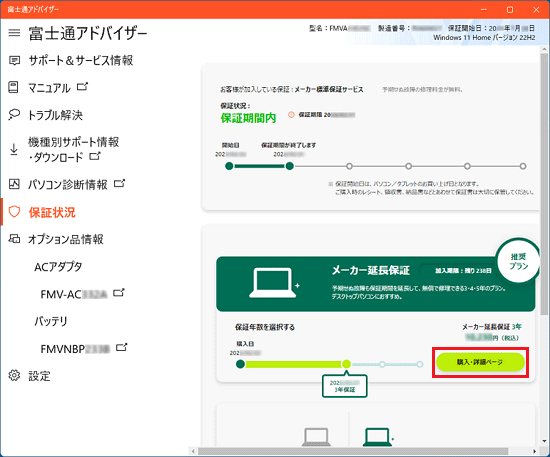The image size is (550, 457).
Task: Click Windows 11 Home バージョン 22H2 text
Action: [x=484, y=38]
